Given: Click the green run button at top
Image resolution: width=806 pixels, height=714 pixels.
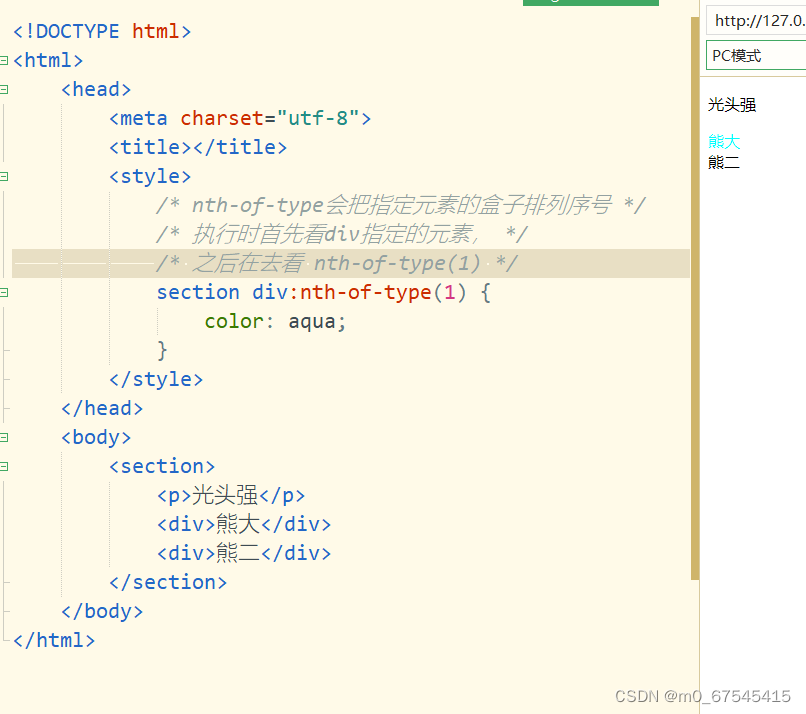Looking at the screenshot, I should pos(590,3).
